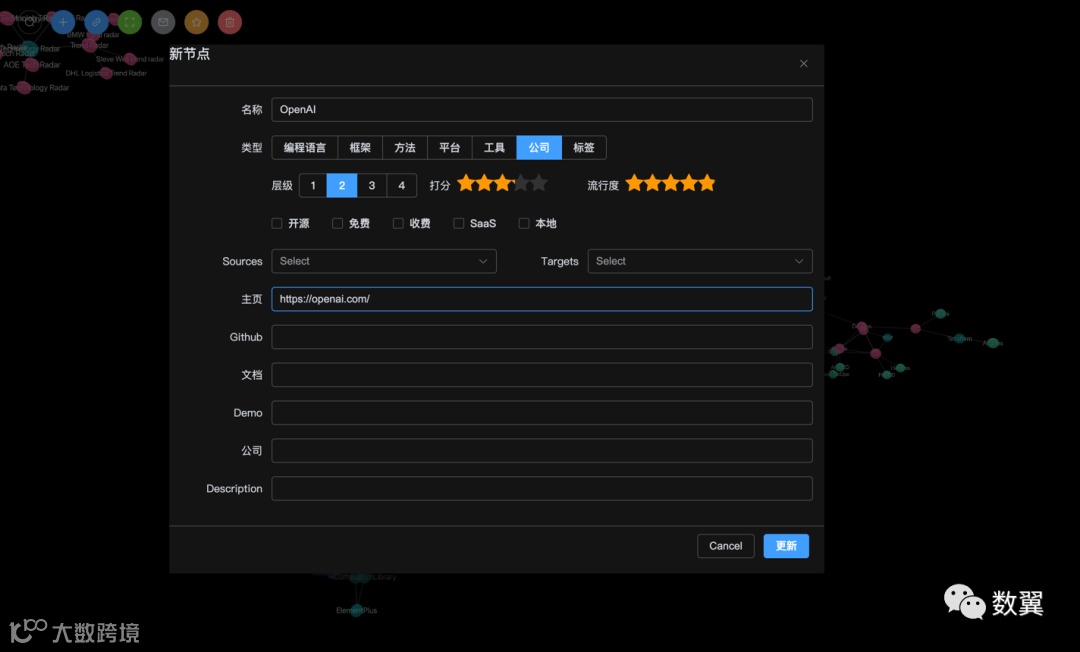
Task: Select the ElementPlus graph node
Action: (x=356, y=610)
